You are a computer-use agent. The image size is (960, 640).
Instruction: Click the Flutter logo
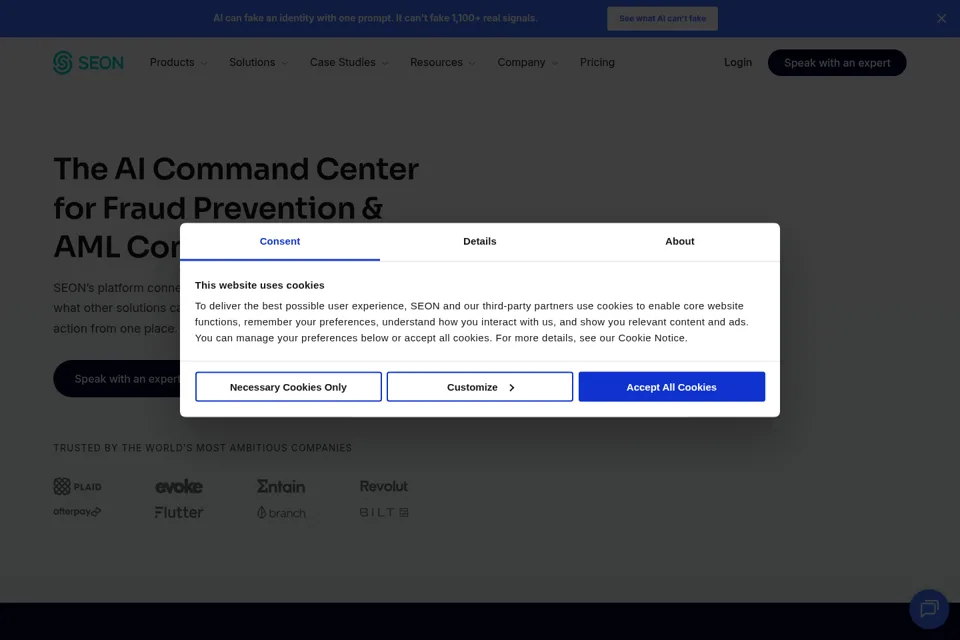click(179, 512)
